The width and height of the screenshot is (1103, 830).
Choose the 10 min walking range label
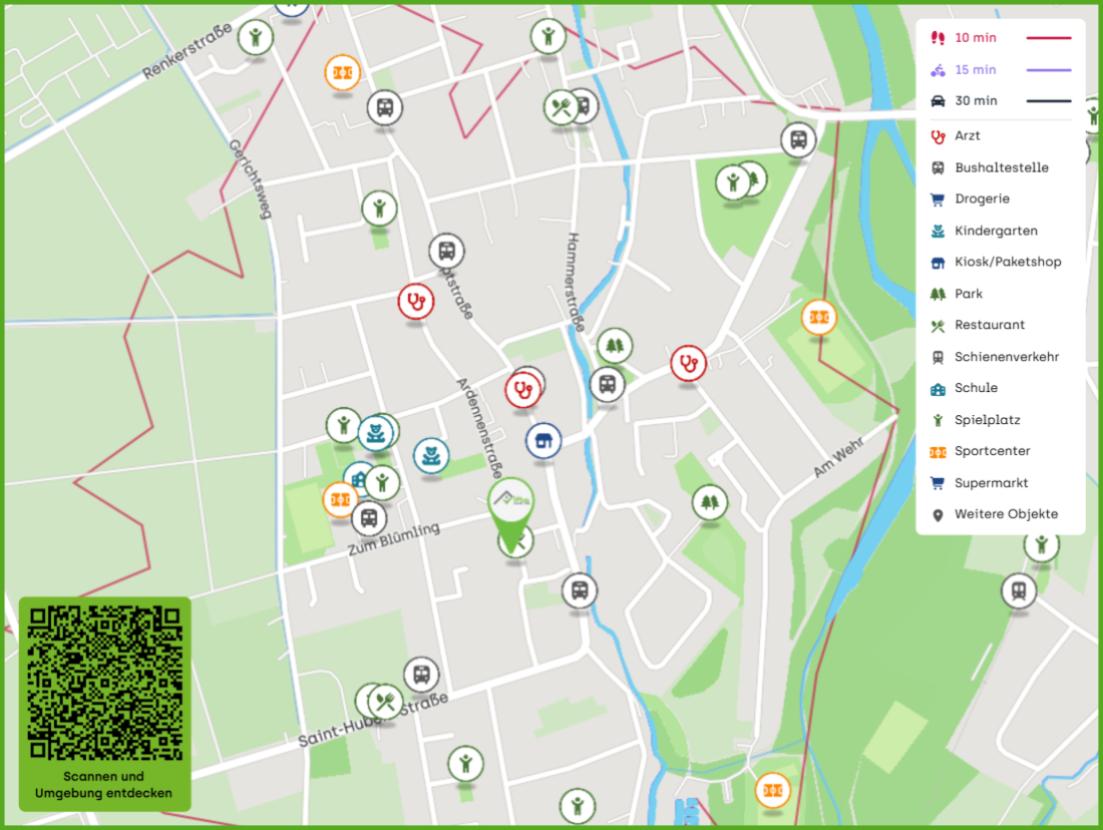[975, 38]
